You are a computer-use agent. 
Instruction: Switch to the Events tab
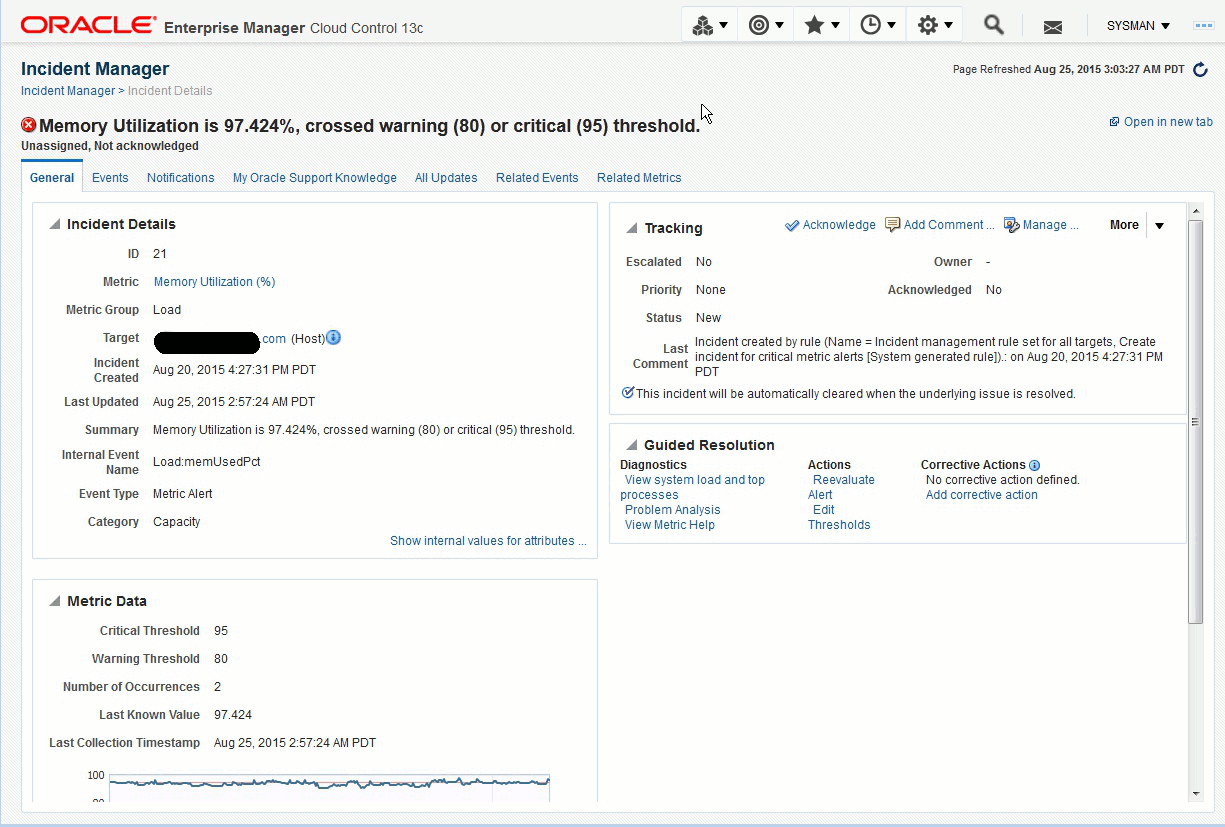110,178
